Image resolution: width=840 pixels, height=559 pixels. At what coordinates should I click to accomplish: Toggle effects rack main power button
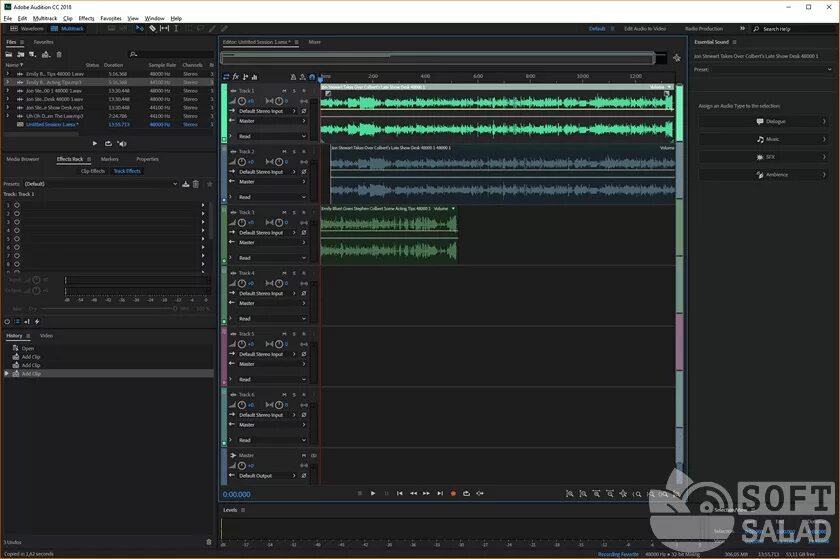(7, 322)
